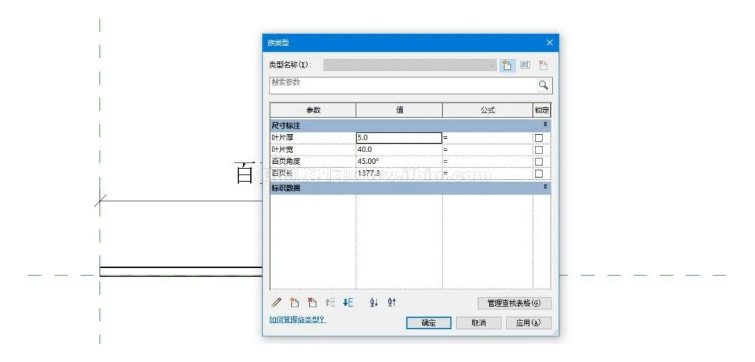Screen dimensions: 755x362
Task: Toggle lock checkbox for 百页角度 row
Action: (x=539, y=162)
